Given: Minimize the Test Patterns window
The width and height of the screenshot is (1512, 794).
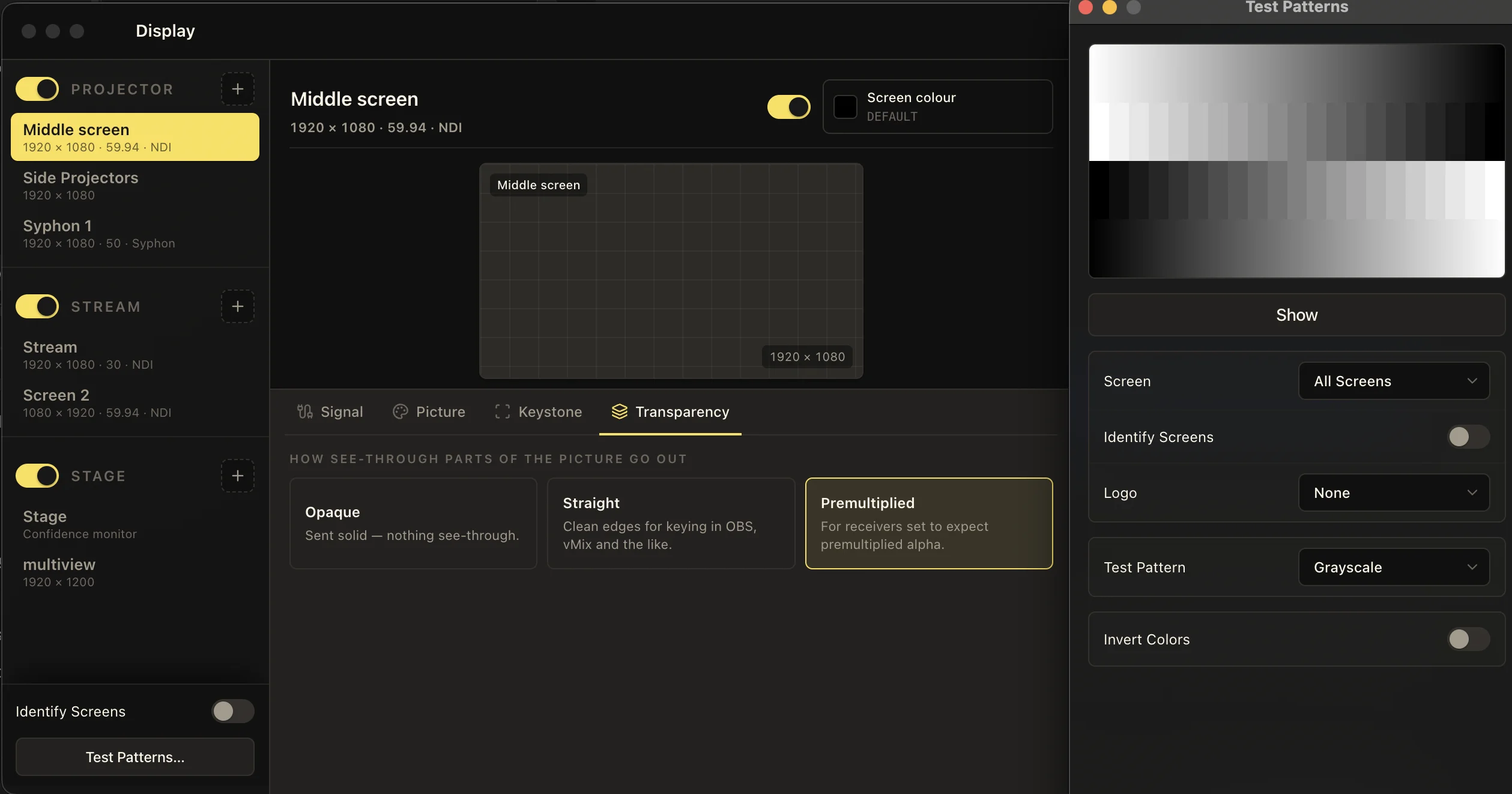Looking at the screenshot, I should tap(1110, 7).
